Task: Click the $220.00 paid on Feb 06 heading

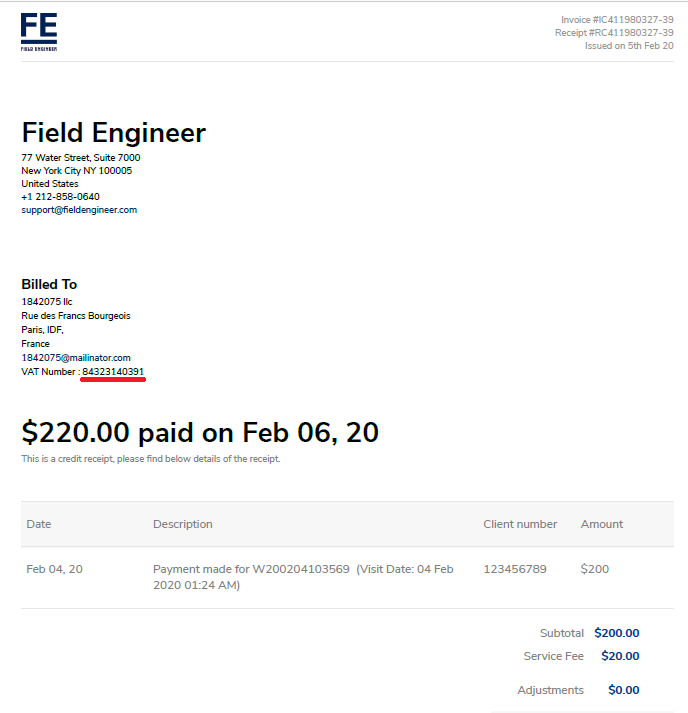Action: 200,432
